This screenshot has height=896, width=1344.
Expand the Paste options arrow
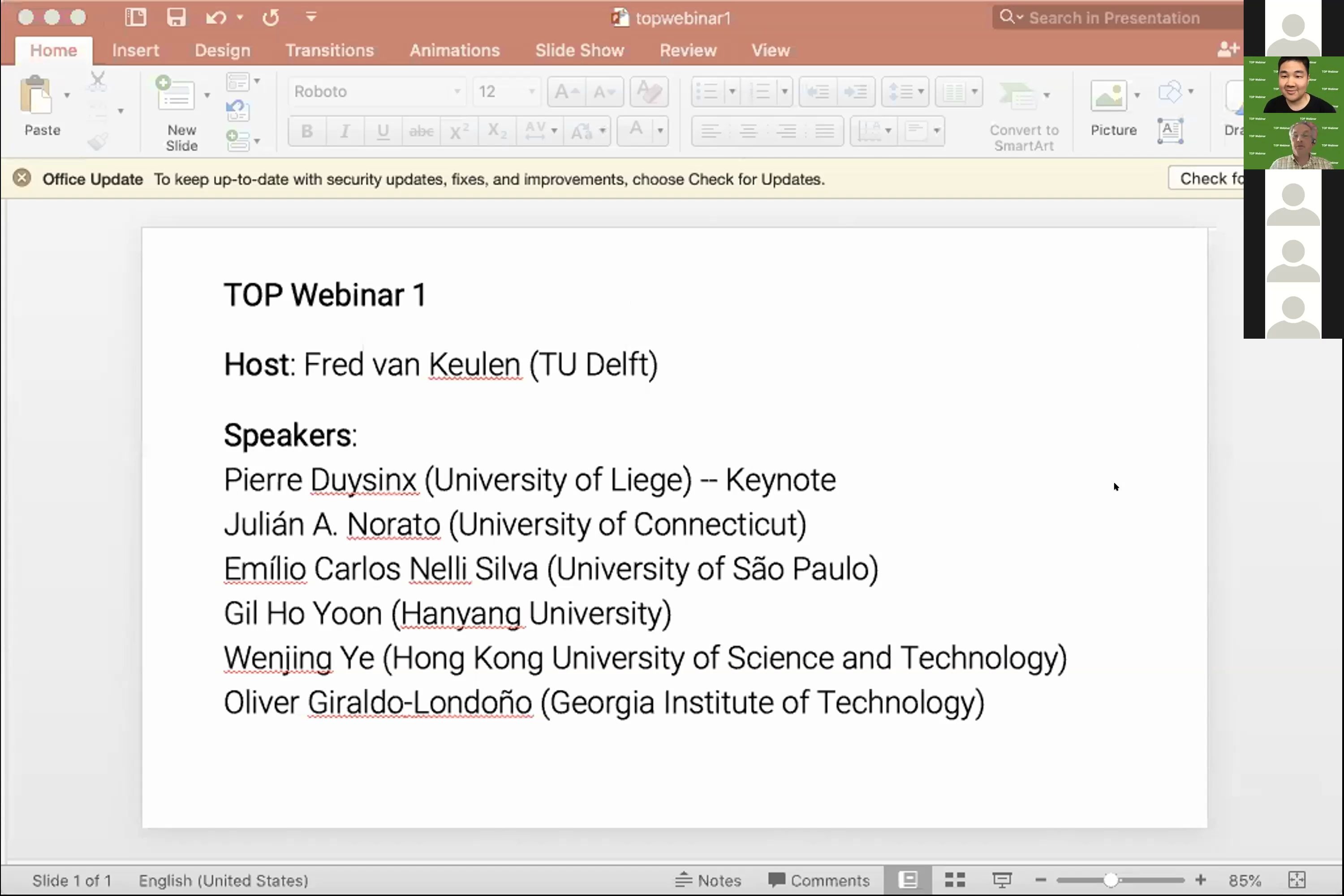coord(67,95)
